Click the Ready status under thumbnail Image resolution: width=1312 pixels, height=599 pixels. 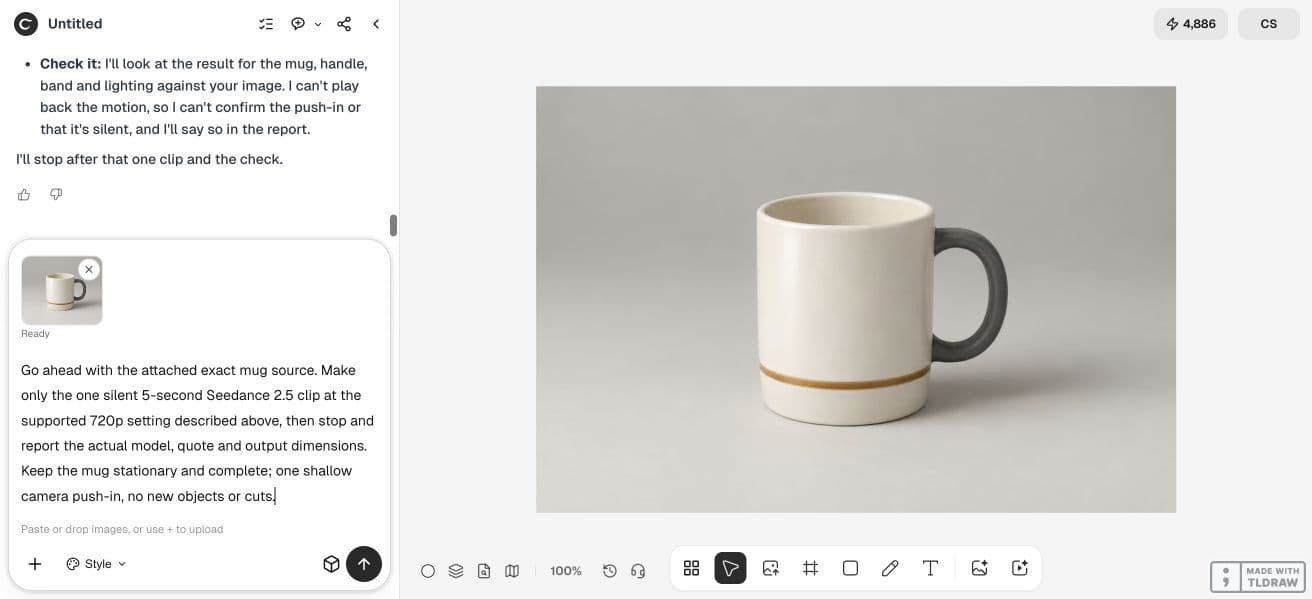(35, 334)
